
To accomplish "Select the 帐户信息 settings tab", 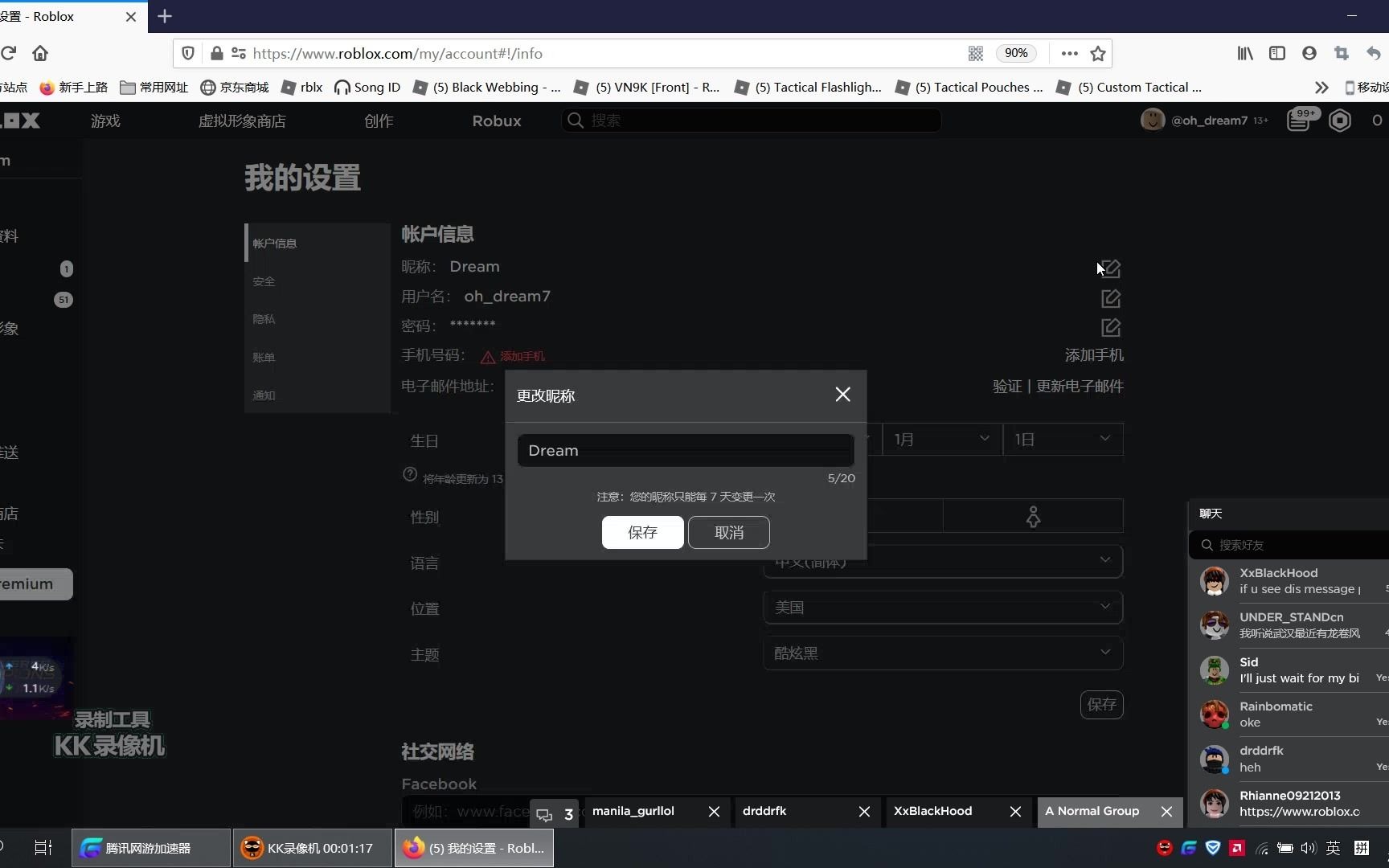I will point(318,243).
